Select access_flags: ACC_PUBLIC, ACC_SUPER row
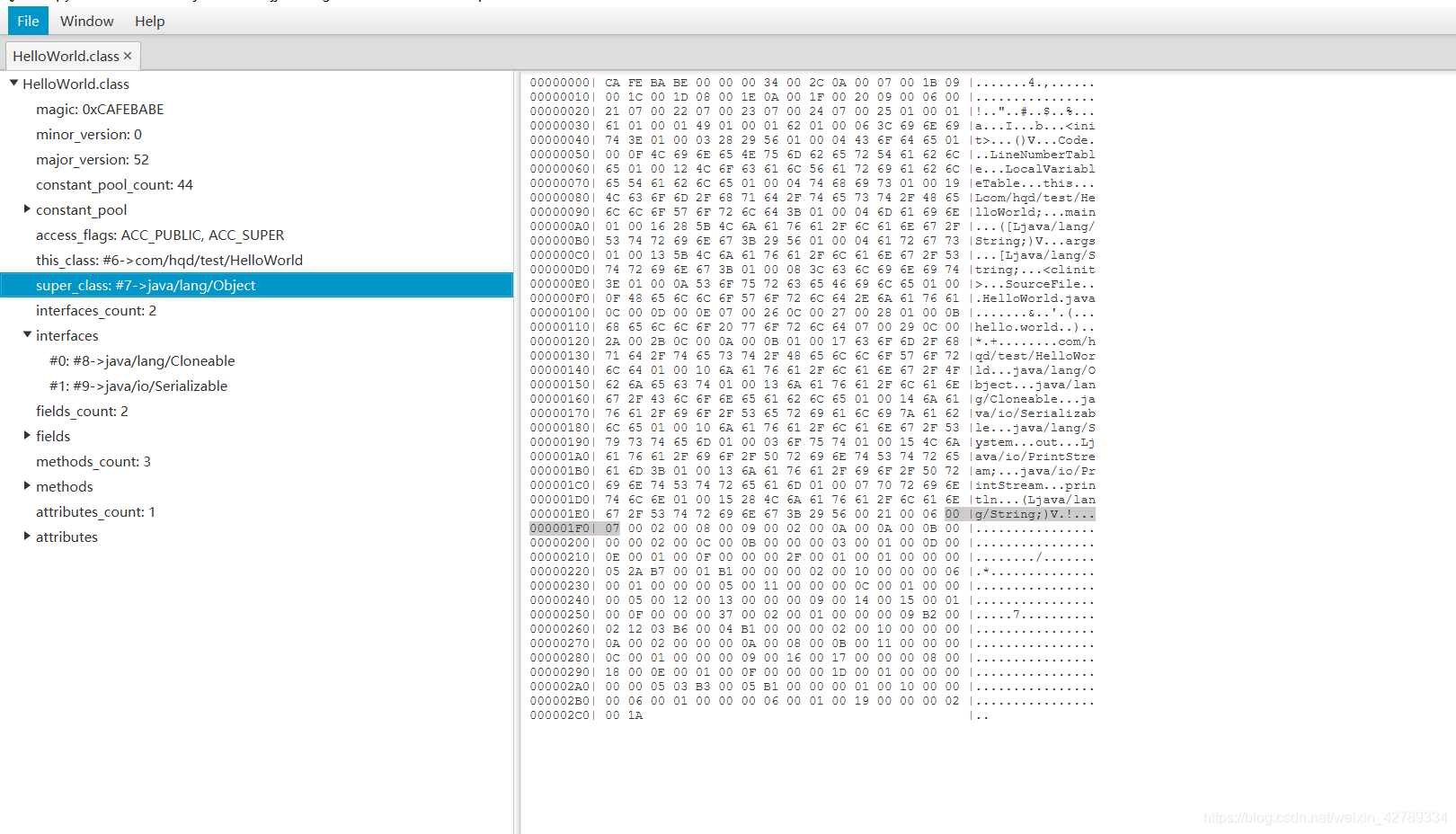This screenshot has height=834, width=1456. tap(257, 235)
